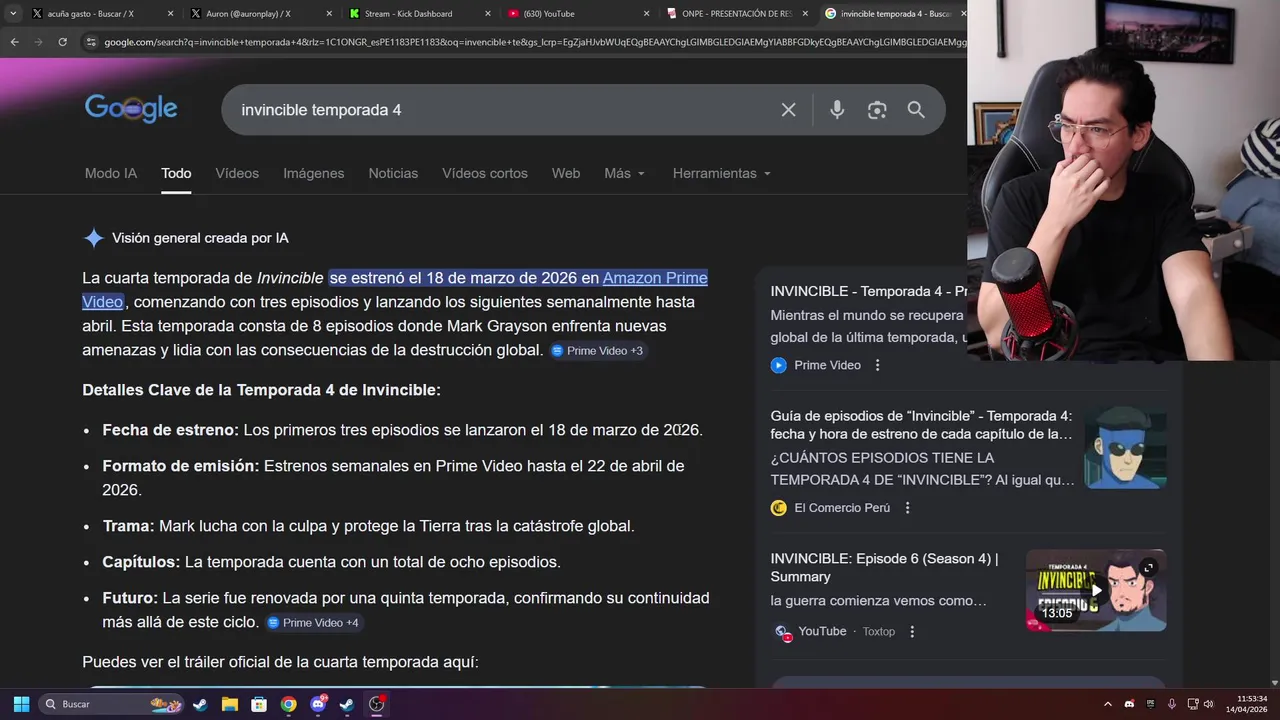Click the 'Fecha de estreno:' bullet text
The height and width of the screenshot is (720, 1280).
click(x=170, y=430)
